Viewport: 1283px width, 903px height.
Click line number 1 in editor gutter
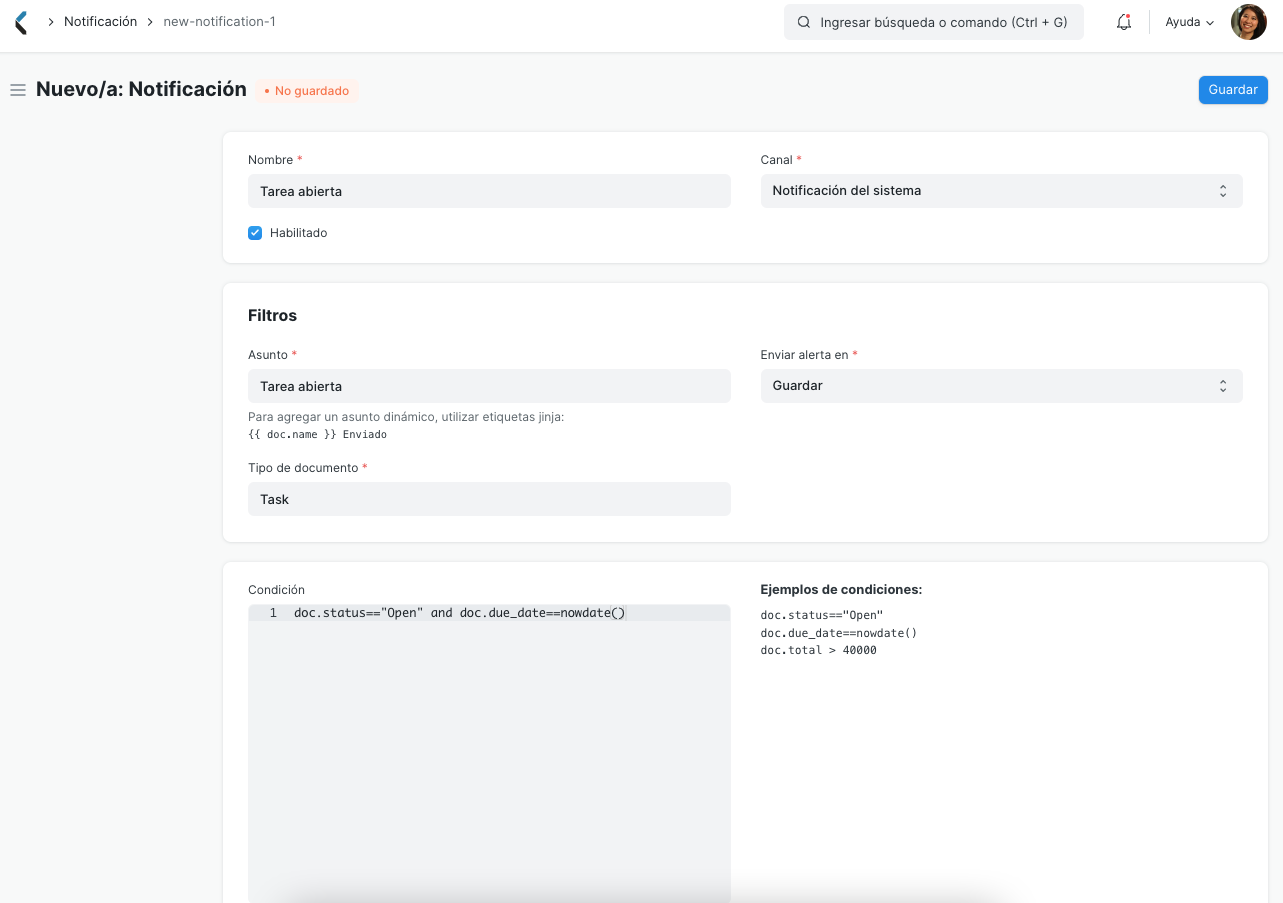click(273, 613)
